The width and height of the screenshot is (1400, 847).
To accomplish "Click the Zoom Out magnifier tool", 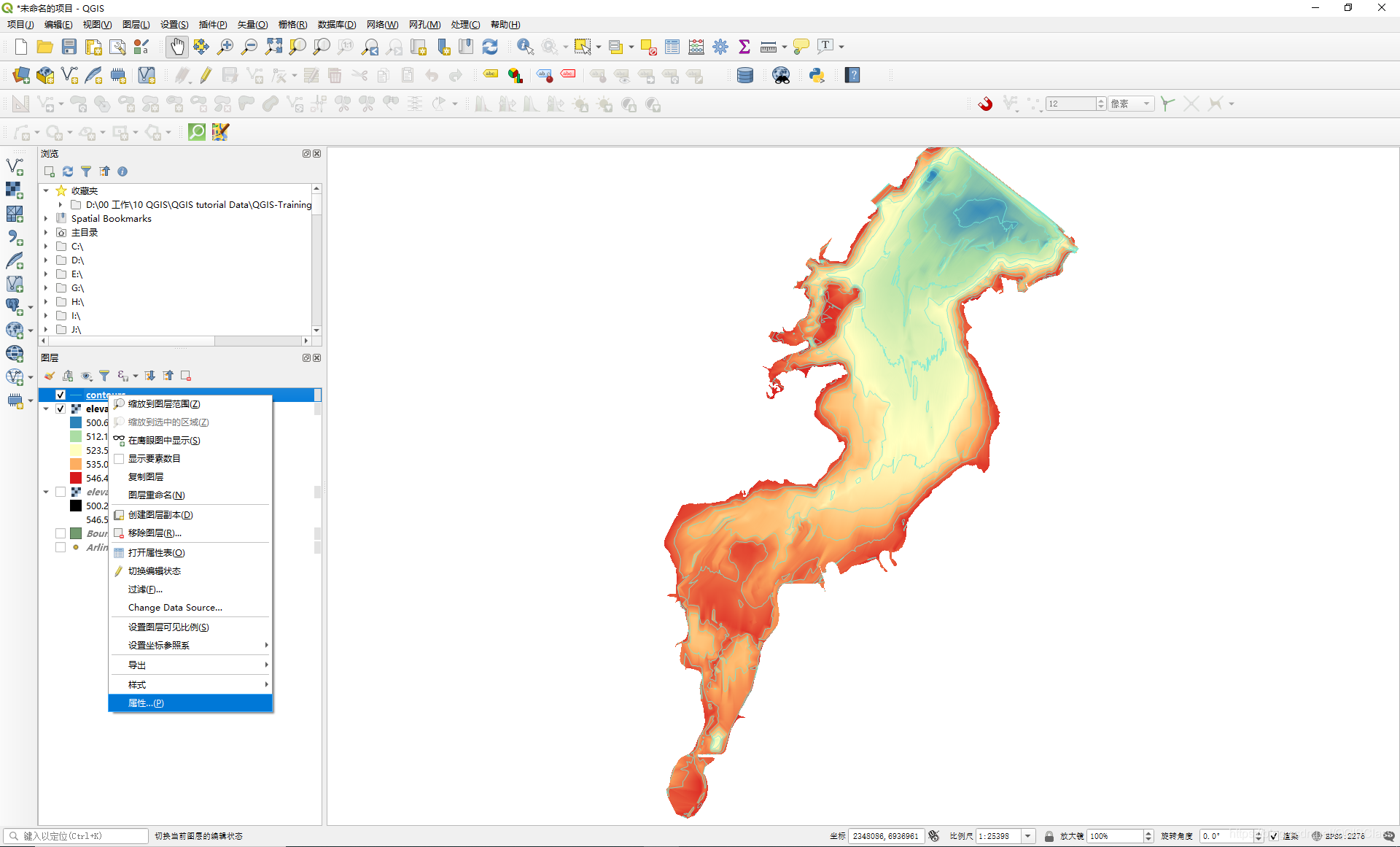I will [249, 47].
